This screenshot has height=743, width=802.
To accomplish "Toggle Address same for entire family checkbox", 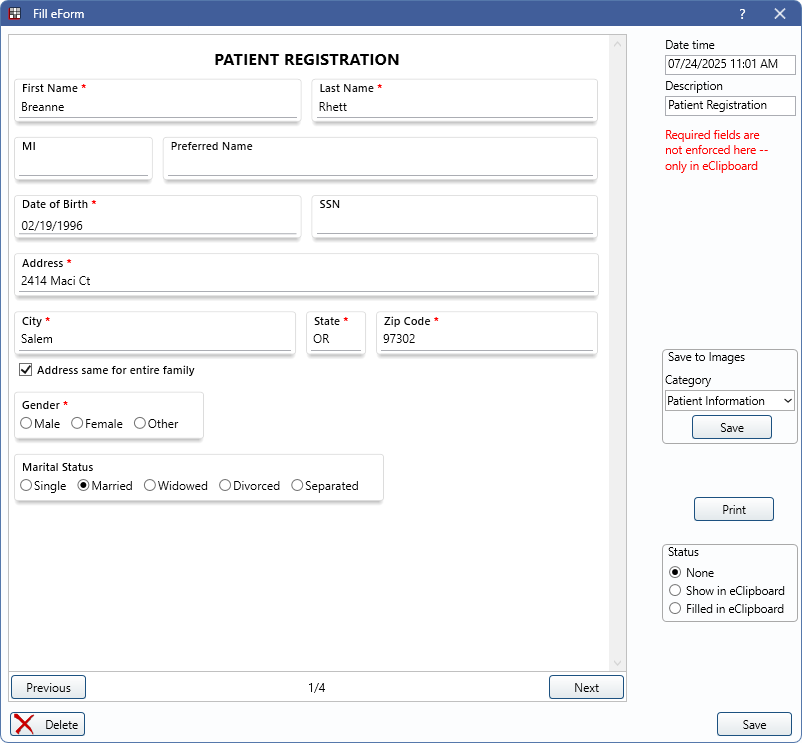I will 26,370.
